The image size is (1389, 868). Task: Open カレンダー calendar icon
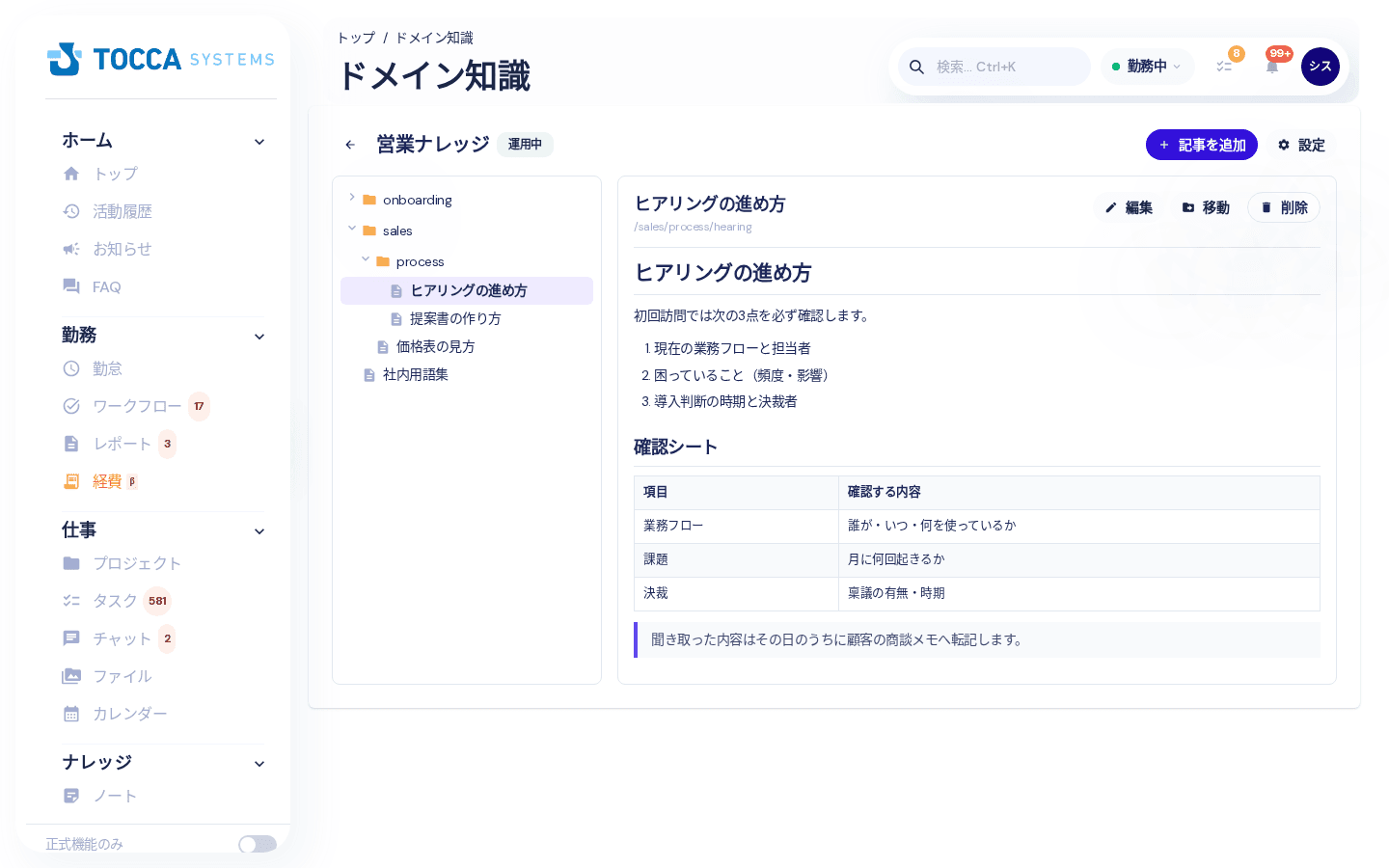pos(71,714)
